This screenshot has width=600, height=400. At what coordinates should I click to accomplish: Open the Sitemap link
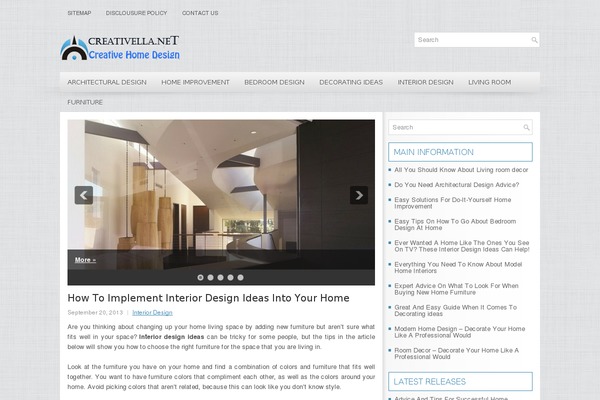click(79, 13)
